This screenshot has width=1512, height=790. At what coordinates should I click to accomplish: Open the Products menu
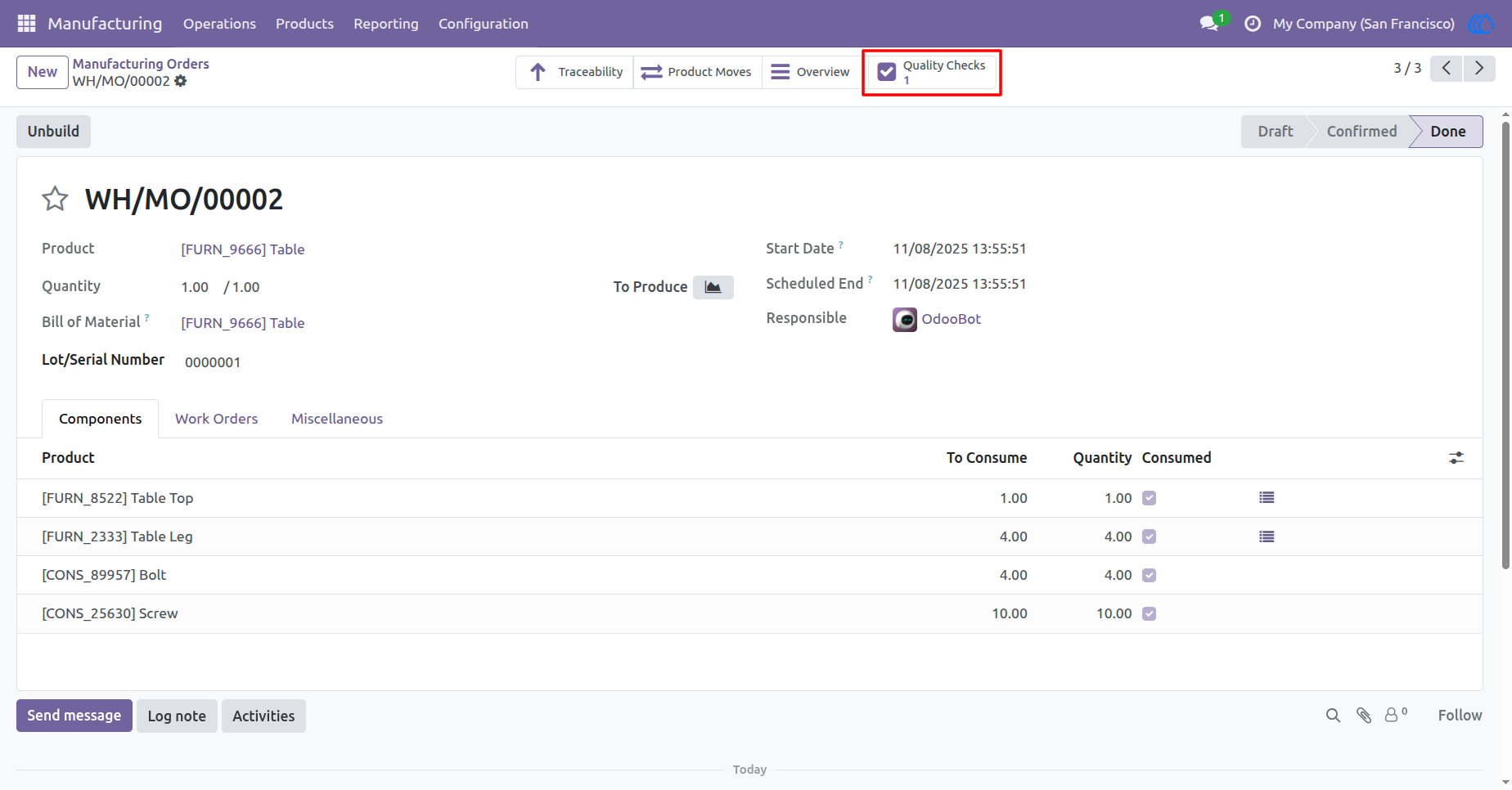click(x=304, y=24)
